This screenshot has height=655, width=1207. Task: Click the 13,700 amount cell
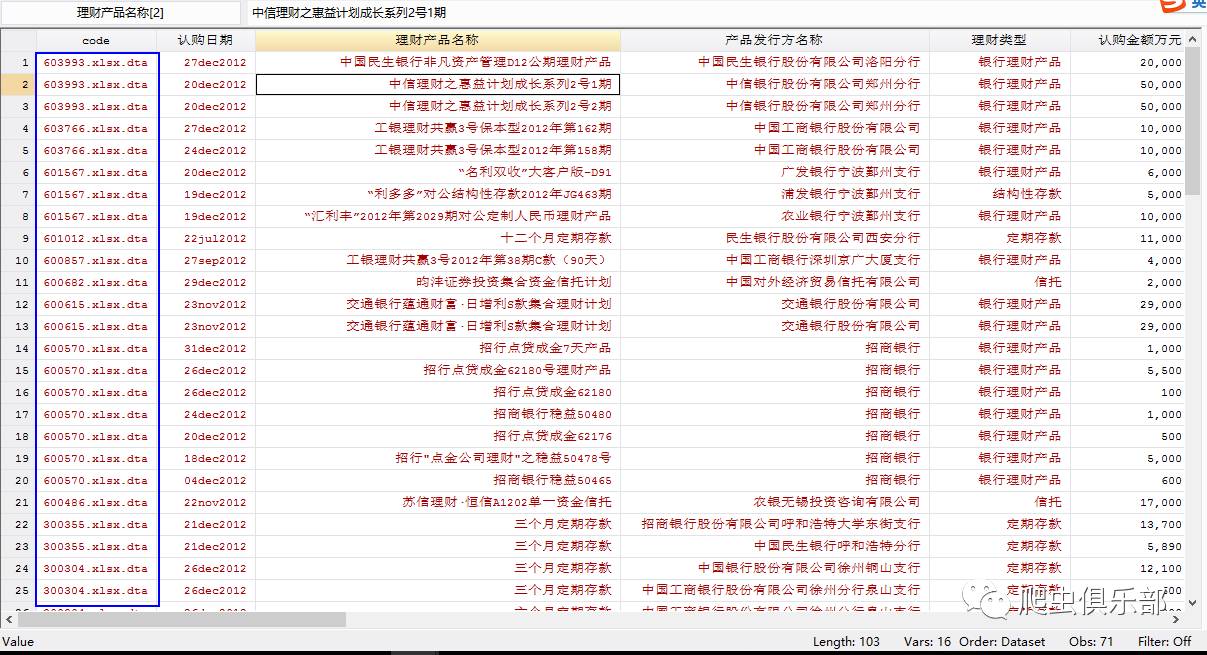(1128, 524)
